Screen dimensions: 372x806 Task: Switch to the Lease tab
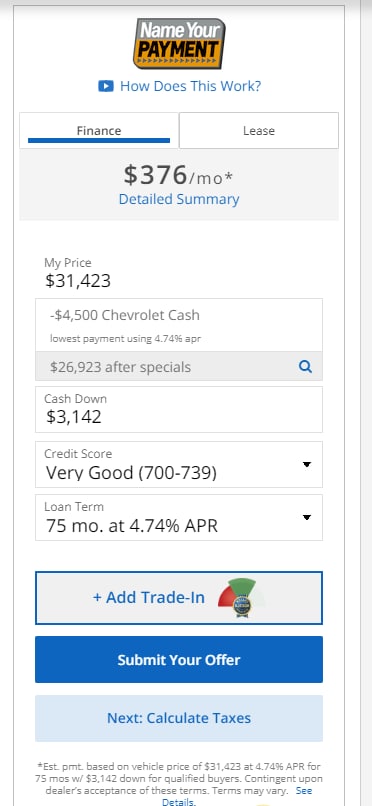point(259,131)
